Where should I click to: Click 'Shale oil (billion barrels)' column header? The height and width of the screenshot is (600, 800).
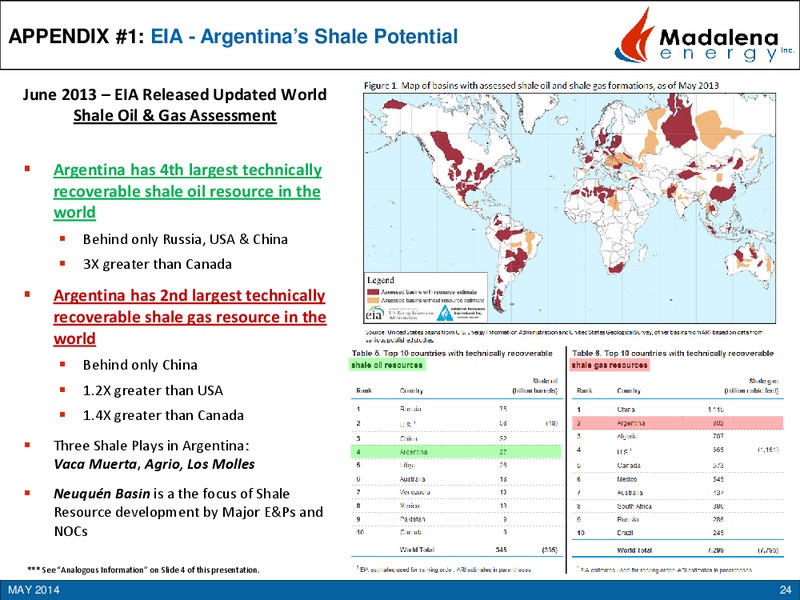[535, 386]
